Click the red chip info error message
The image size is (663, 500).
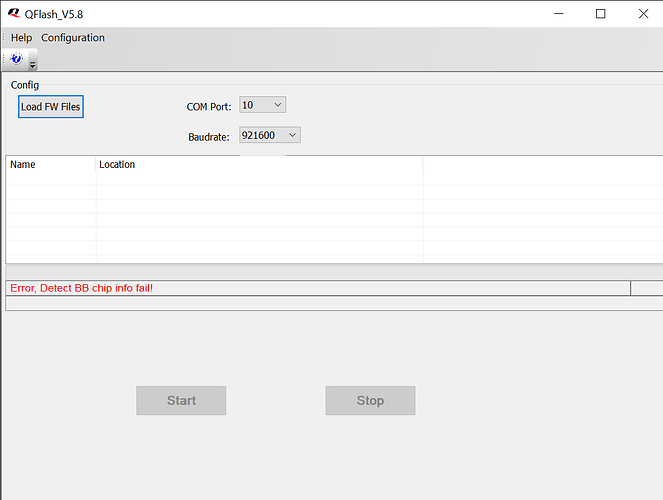pos(82,288)
